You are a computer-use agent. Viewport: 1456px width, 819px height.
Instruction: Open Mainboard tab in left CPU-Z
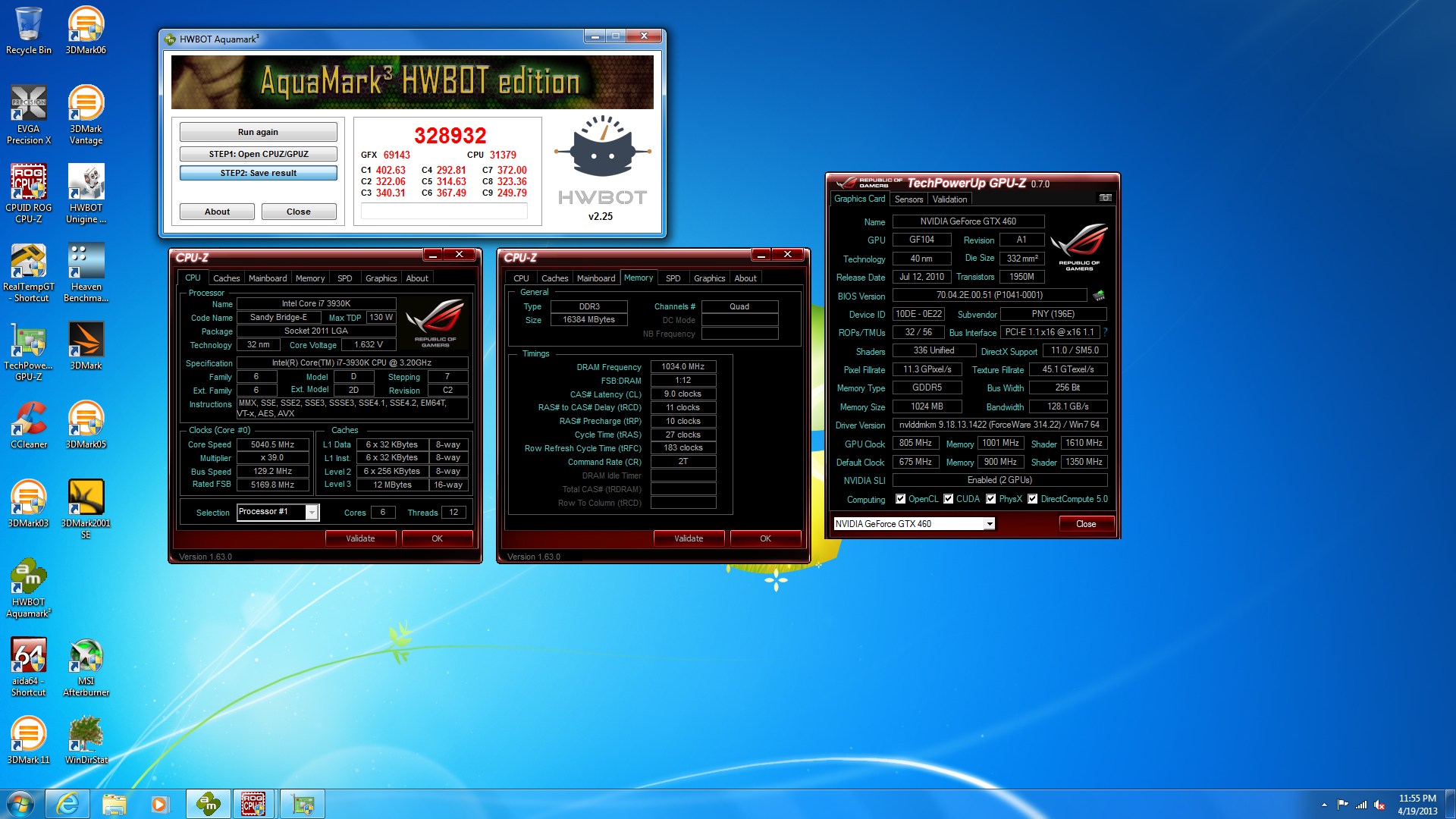click(x=268, y=278)
